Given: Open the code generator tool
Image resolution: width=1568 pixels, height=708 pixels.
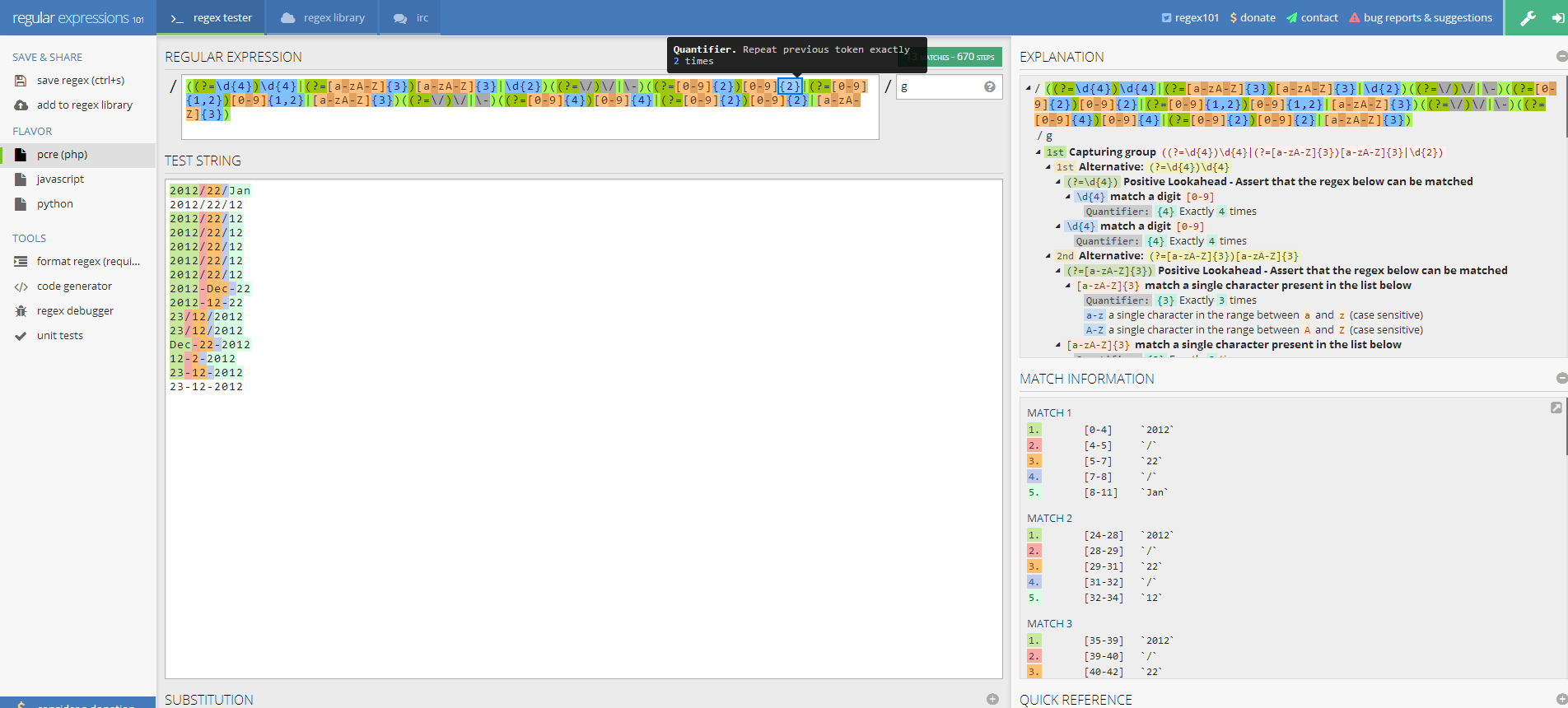Looking at the screenshot, I should [74, 286].
